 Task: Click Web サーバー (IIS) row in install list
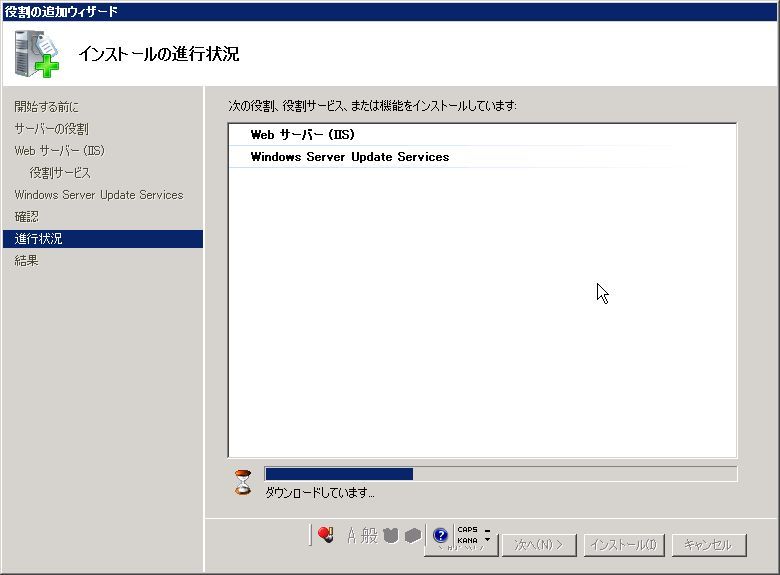click(x=482, y=134)
